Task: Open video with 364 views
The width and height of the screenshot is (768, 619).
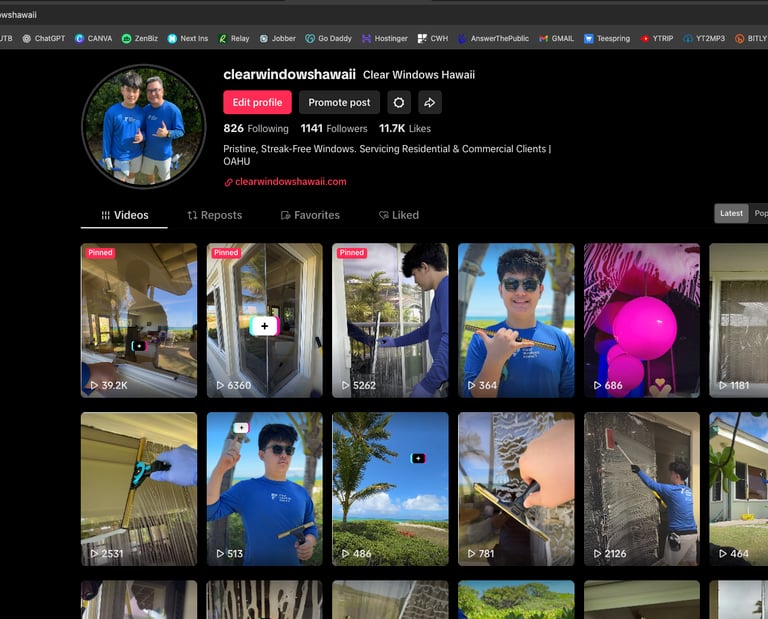Action: point(516,320)
